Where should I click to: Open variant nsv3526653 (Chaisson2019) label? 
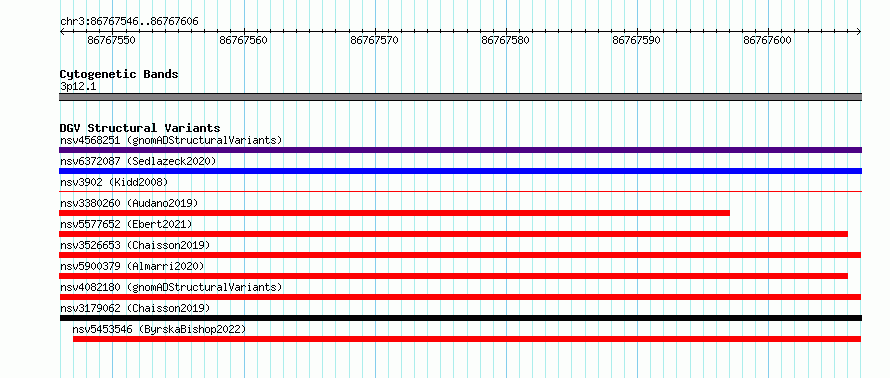(x=135, y=245)
